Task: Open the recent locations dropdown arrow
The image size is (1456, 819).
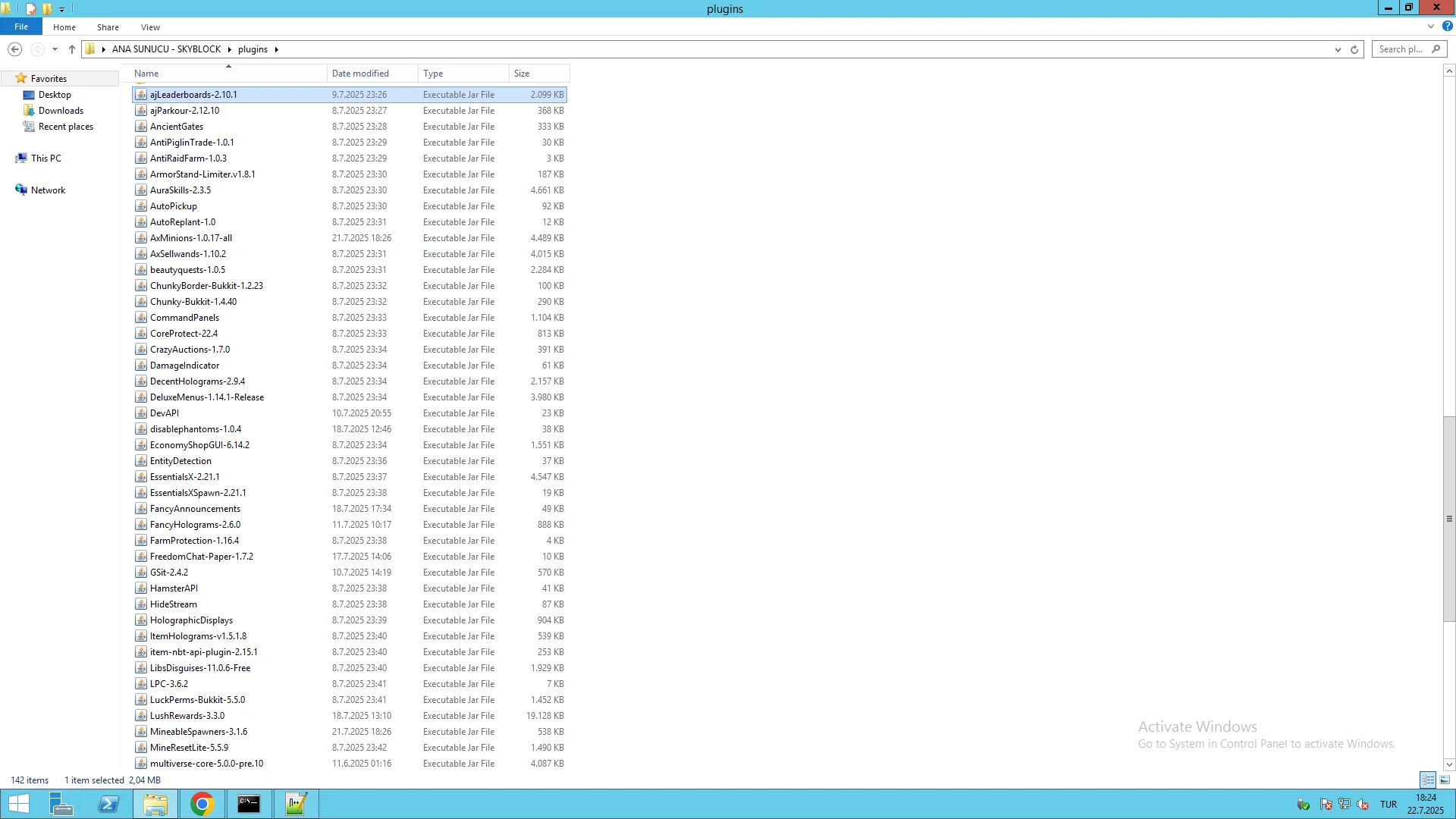Action: [x=55, y=49]
